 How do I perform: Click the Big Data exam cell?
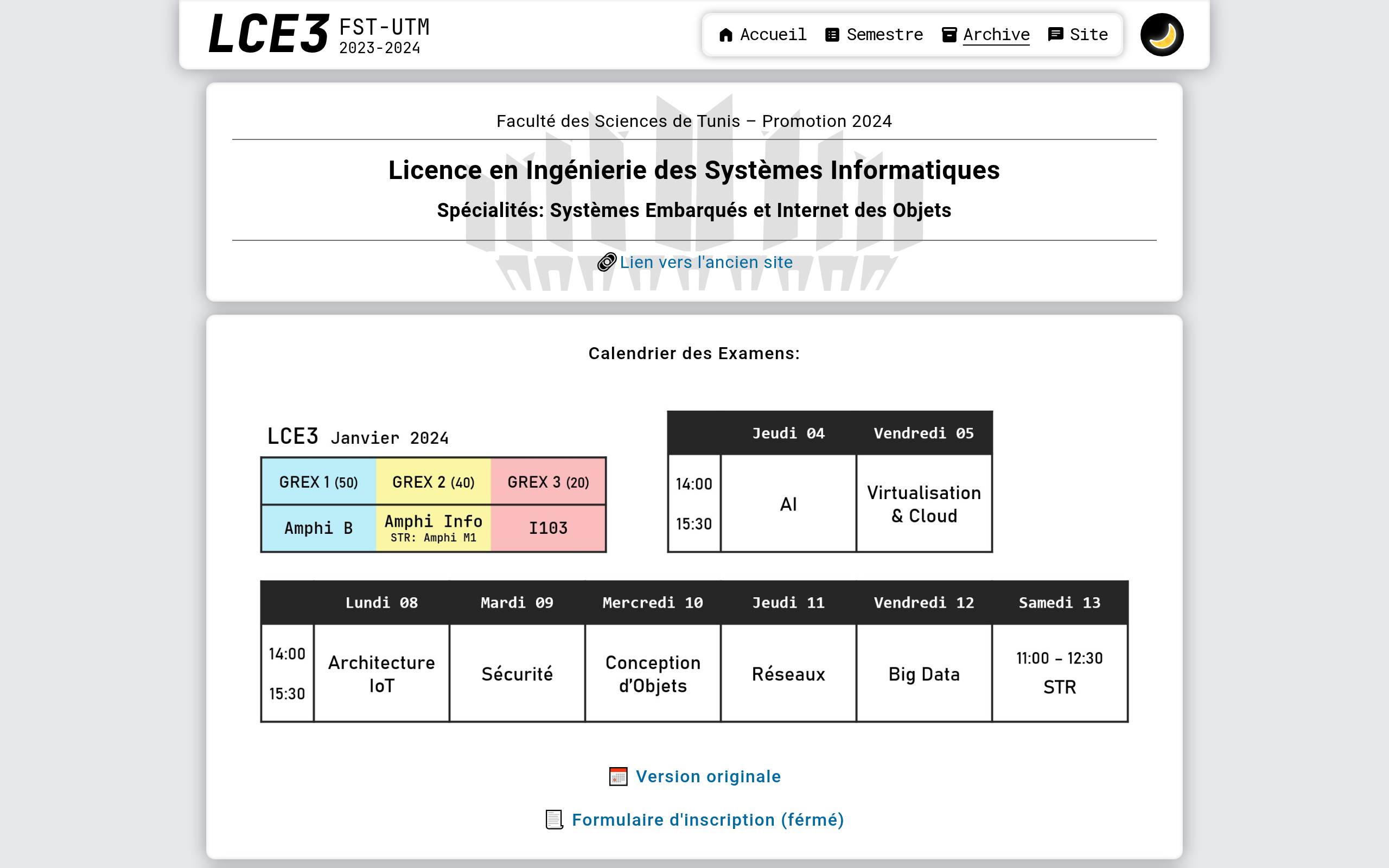point(924,673)
